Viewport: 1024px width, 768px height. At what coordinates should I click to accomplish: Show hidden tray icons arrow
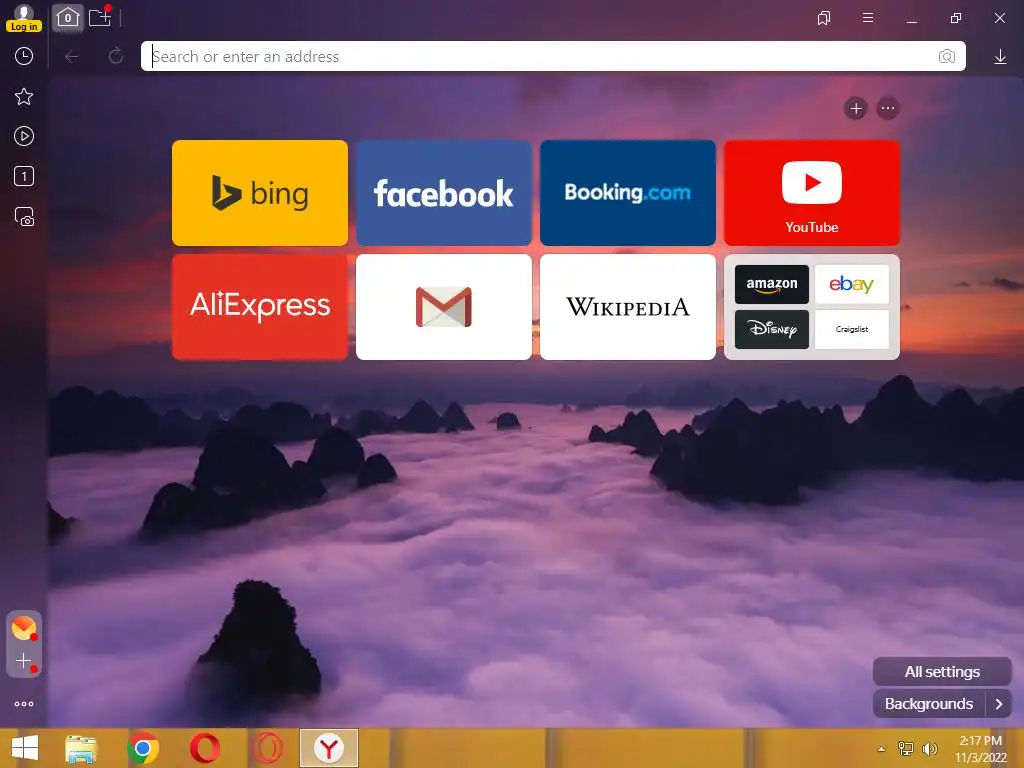[x=881, y=749]
